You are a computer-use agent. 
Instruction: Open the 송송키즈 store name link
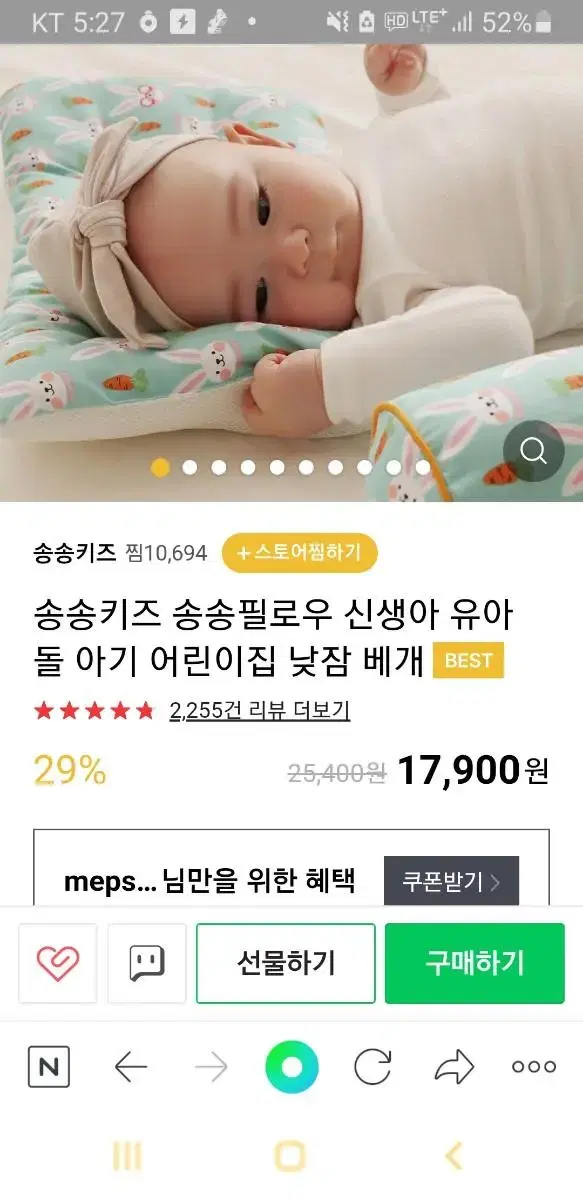[75, 552]
